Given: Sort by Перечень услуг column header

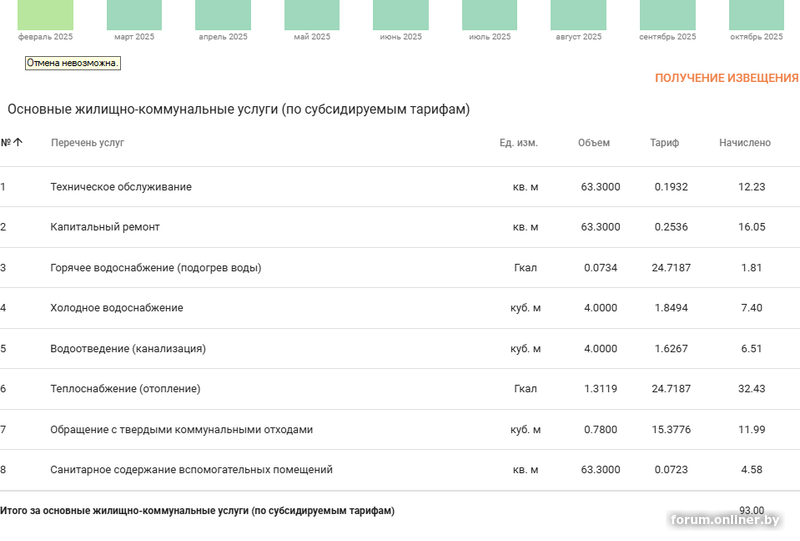Looking at the screenshot, I should tap(87, 143).
